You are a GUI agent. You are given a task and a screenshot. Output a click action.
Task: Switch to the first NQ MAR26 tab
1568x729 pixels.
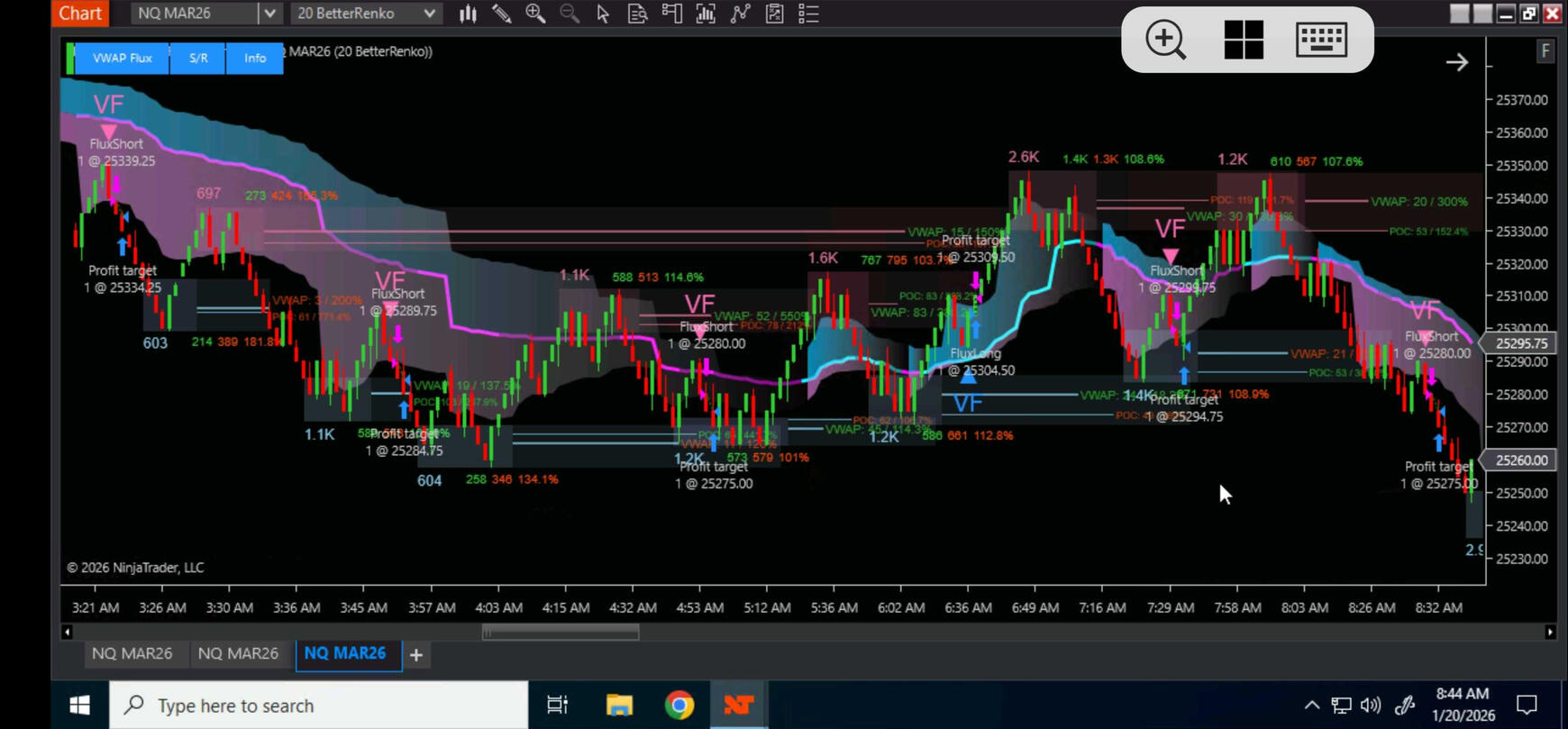tap(132, 653)
